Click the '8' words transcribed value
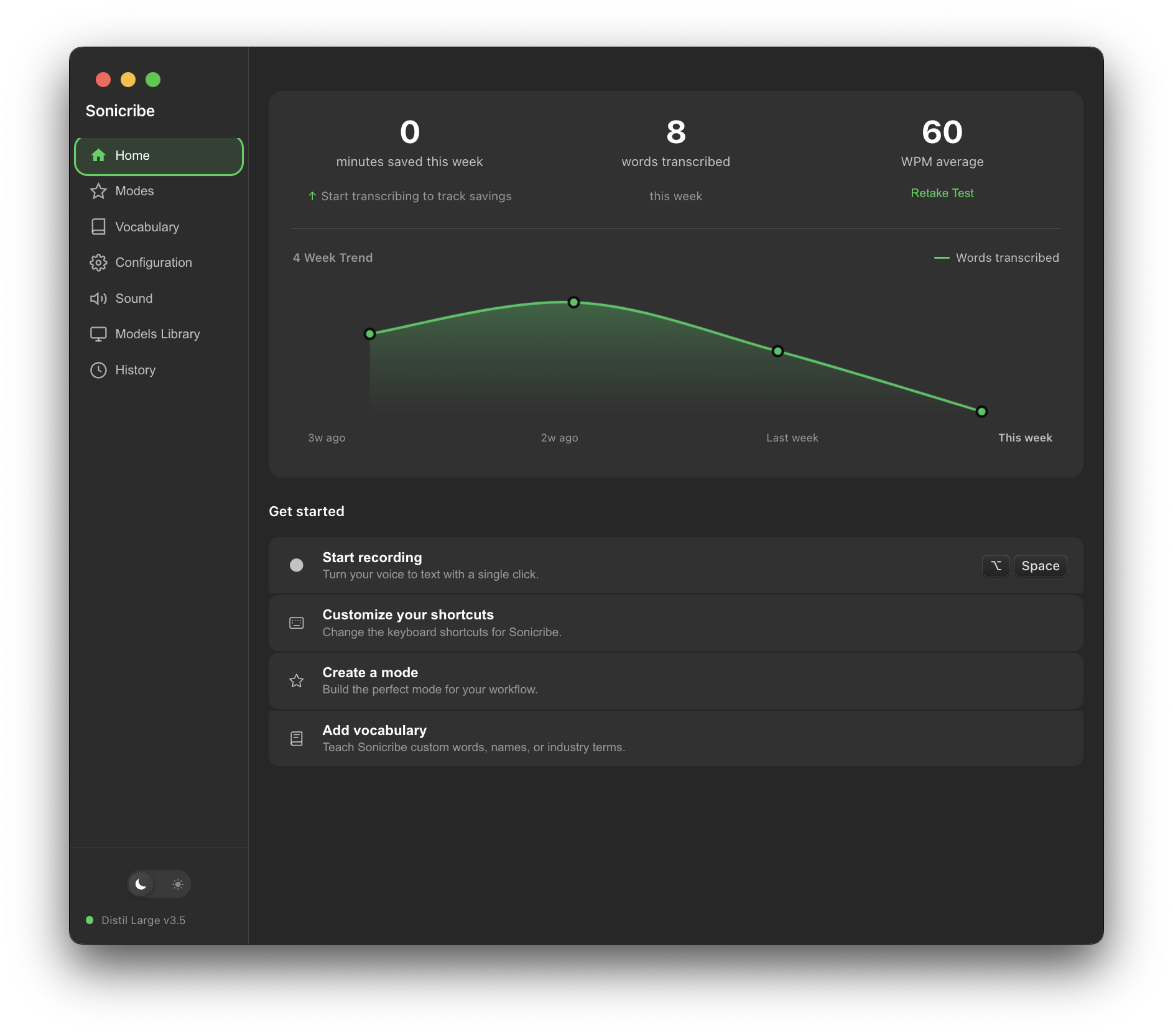The height and width of the screenshot is (1036, 1173). pos(675,132)
